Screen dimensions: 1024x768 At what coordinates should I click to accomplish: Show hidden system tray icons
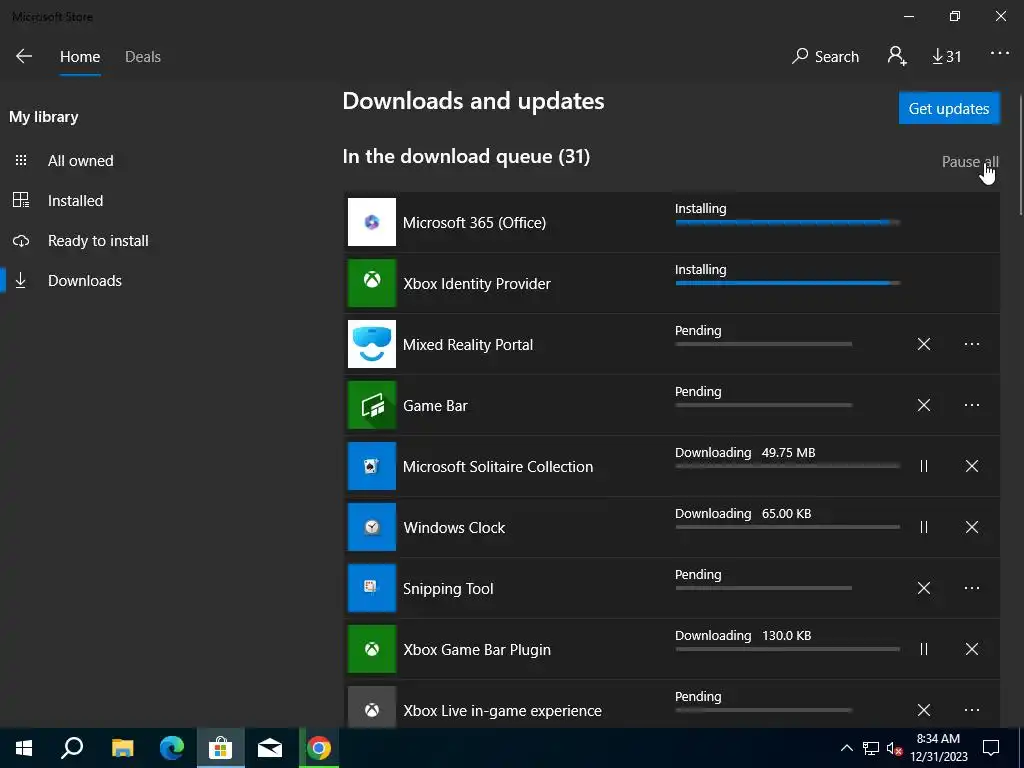tap(846, 748)
